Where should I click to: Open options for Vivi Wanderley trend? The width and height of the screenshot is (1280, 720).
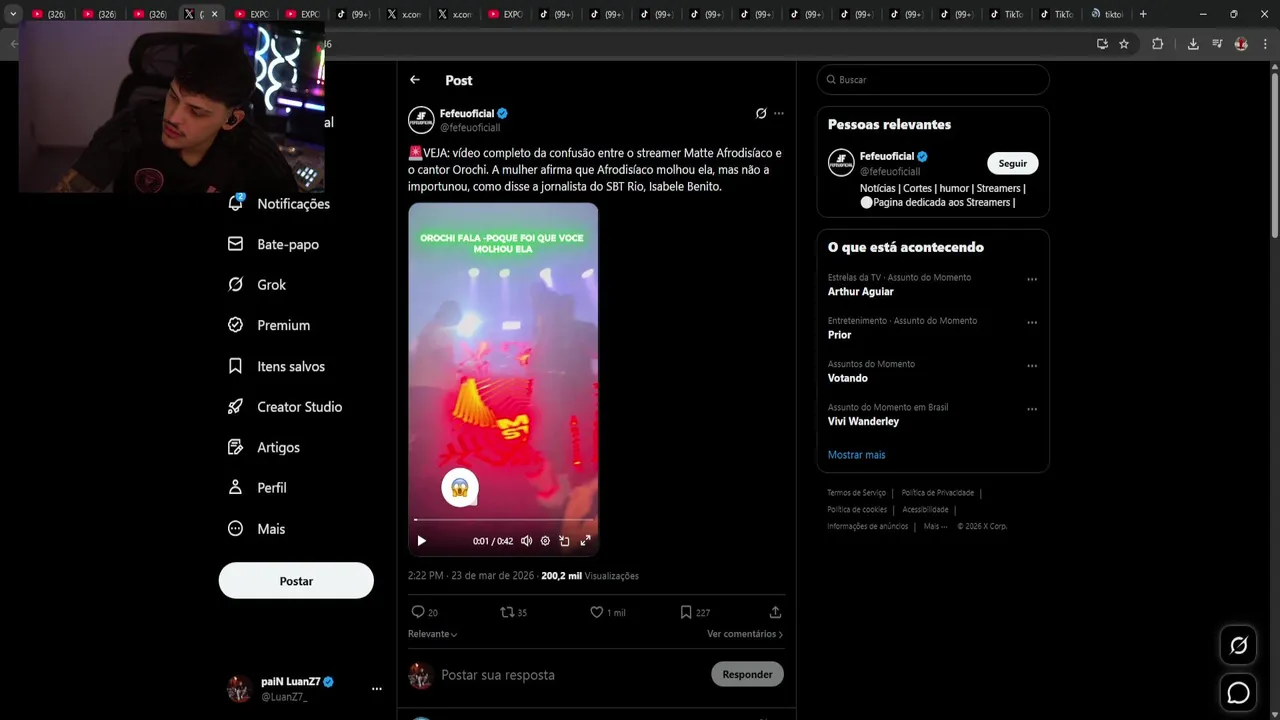(x=1032, y=409)
